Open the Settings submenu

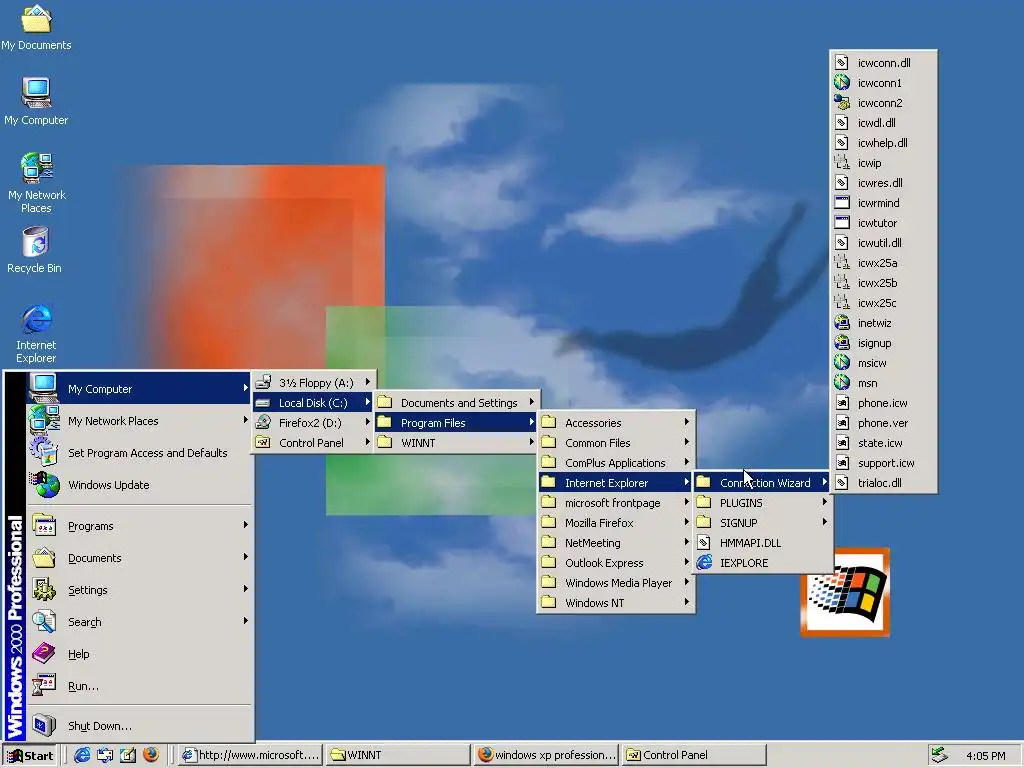coord(138,590)
